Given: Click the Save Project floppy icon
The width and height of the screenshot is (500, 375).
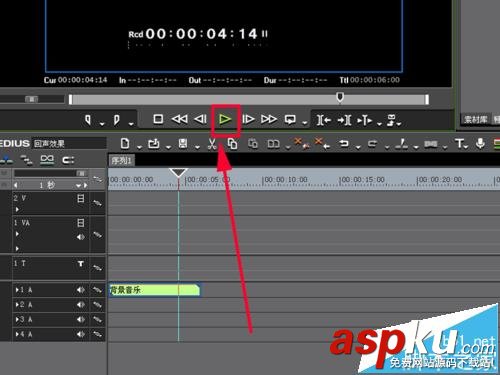Looking at the screenshot, I should point(183,144).
